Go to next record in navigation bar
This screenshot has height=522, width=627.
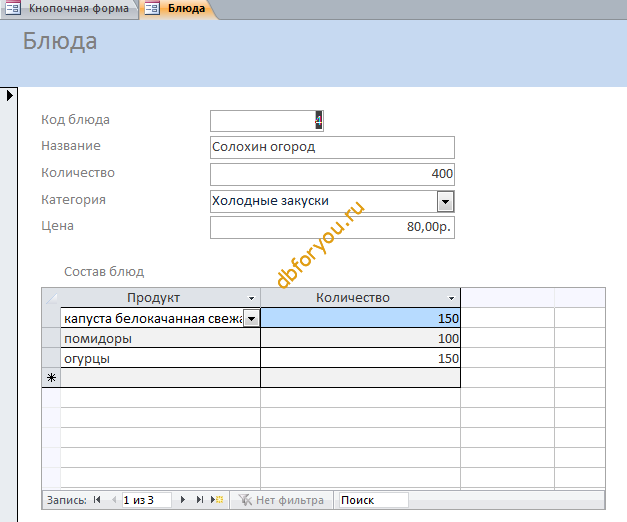pos(183,500)
